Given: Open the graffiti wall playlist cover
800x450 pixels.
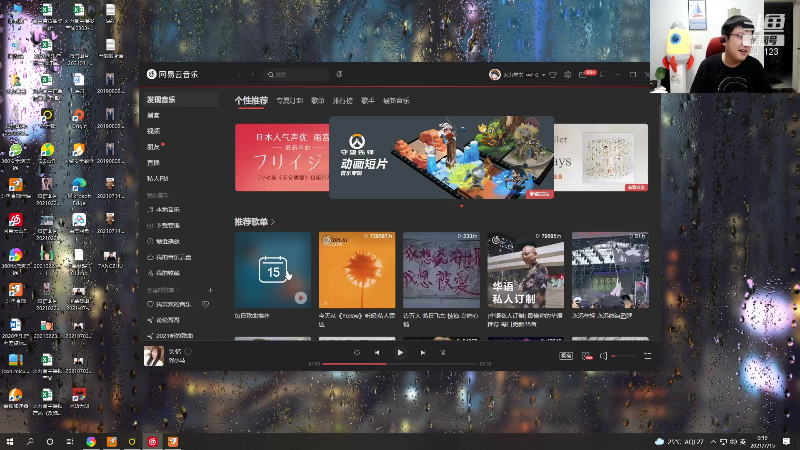Looking at the screenshot, I should tap(441, 270).
